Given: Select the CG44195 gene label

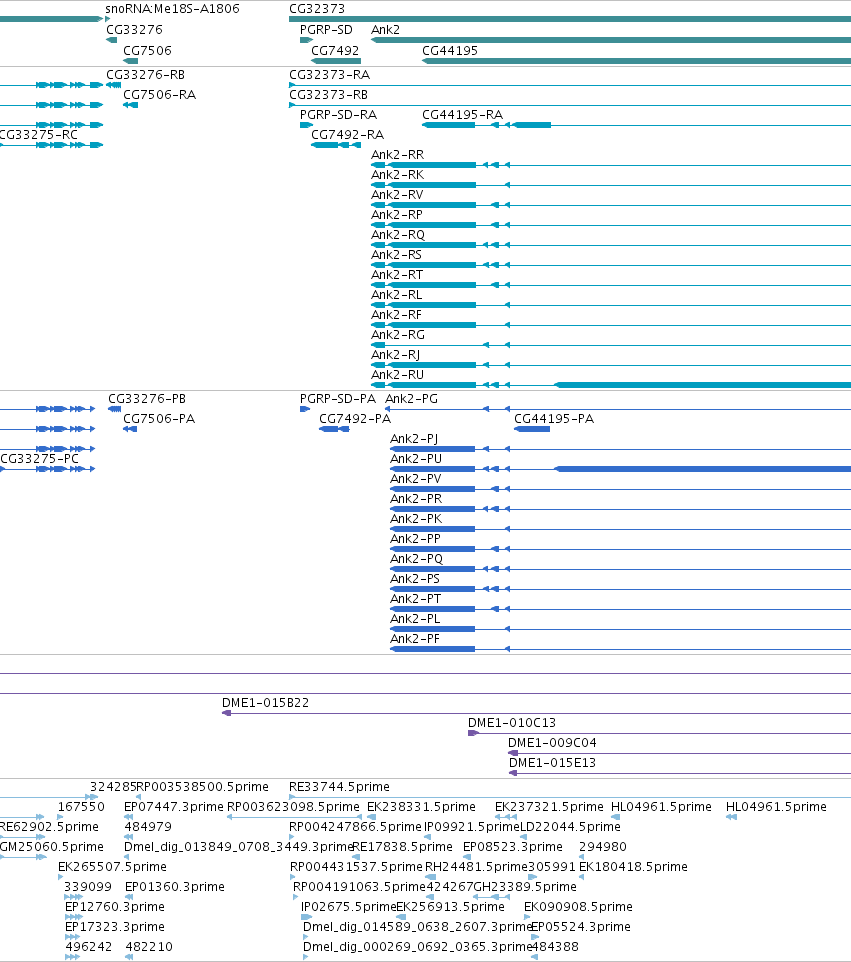Looking at the screenshot, I should tap(450, 51).
